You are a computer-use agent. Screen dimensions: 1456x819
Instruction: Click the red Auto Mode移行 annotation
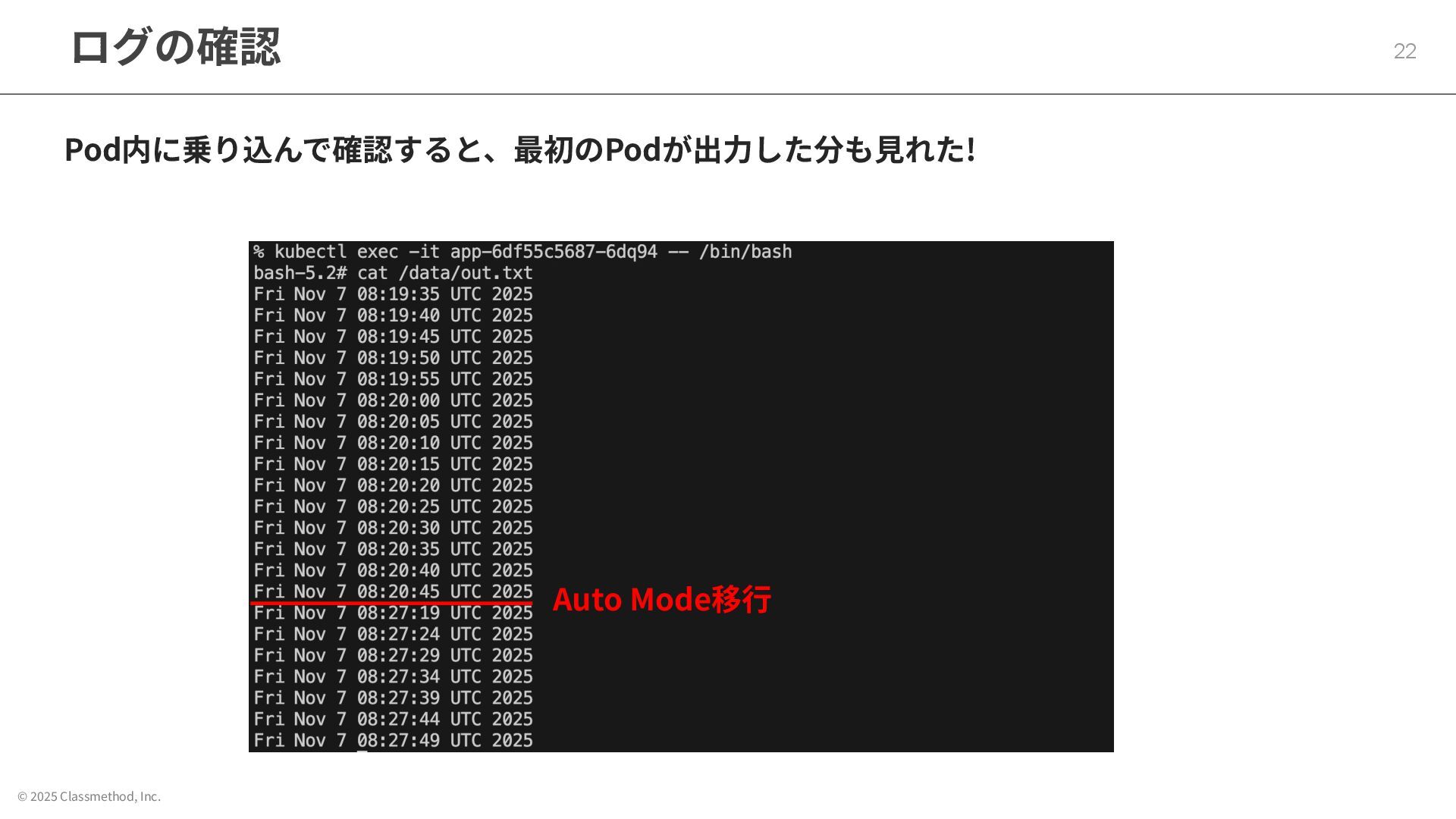click(661, 599)
